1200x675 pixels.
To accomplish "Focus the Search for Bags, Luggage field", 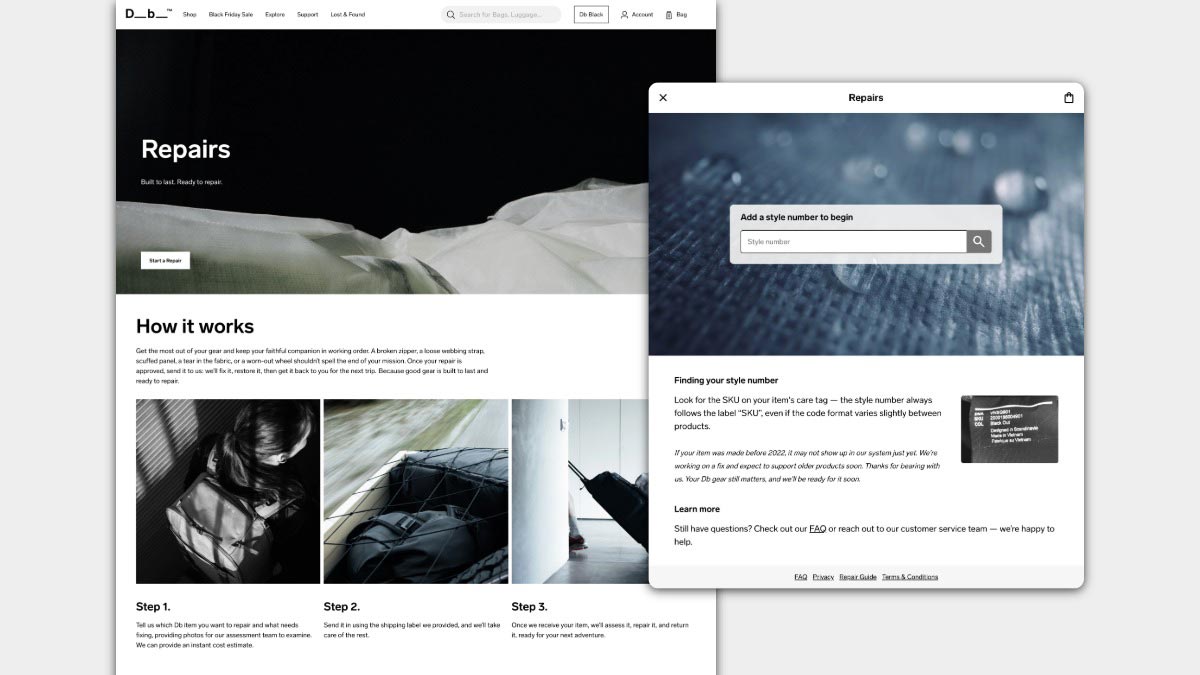I will (x=505, y=15).
